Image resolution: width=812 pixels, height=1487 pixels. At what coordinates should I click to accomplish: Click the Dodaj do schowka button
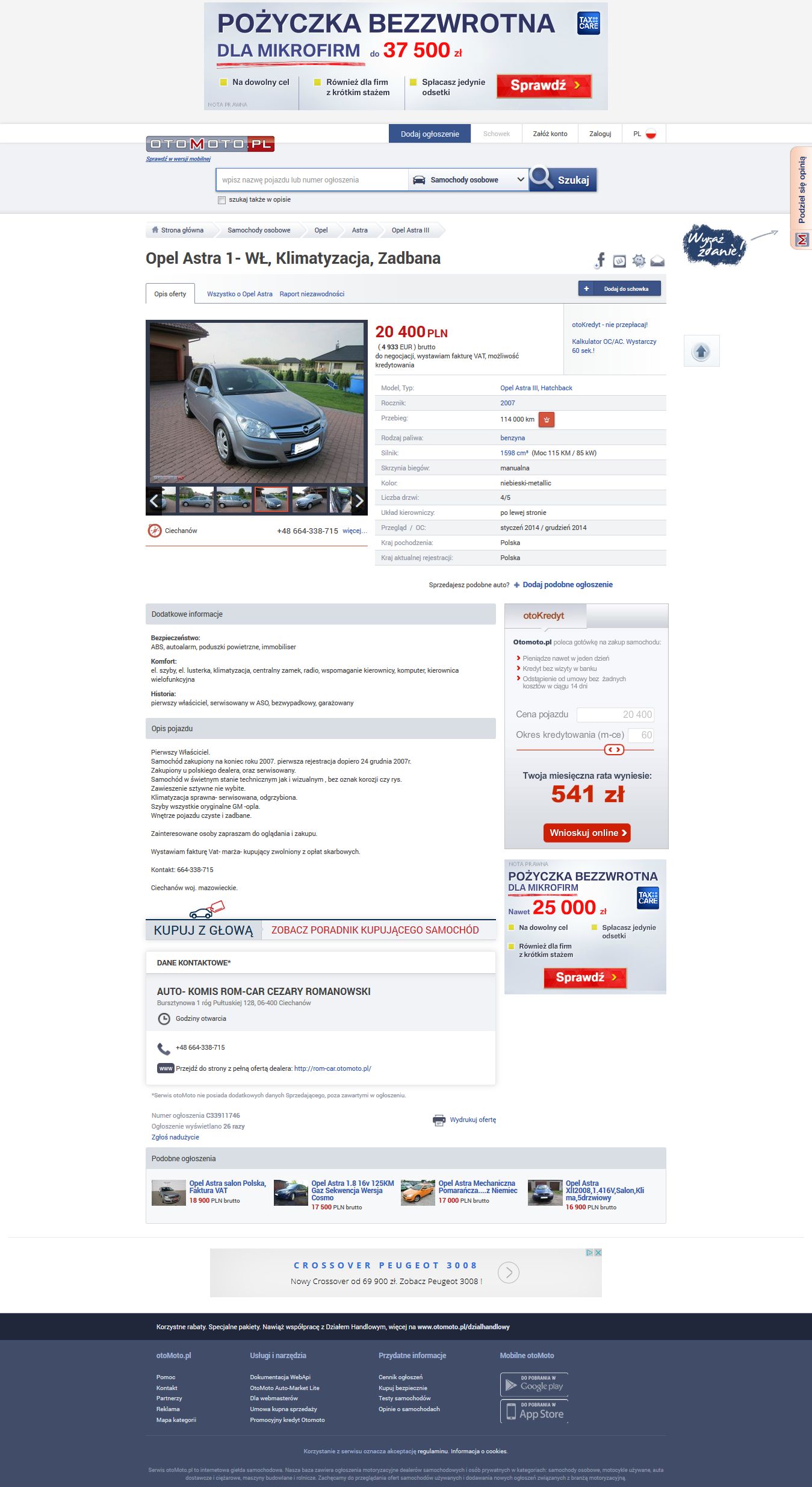click(619, 288)
